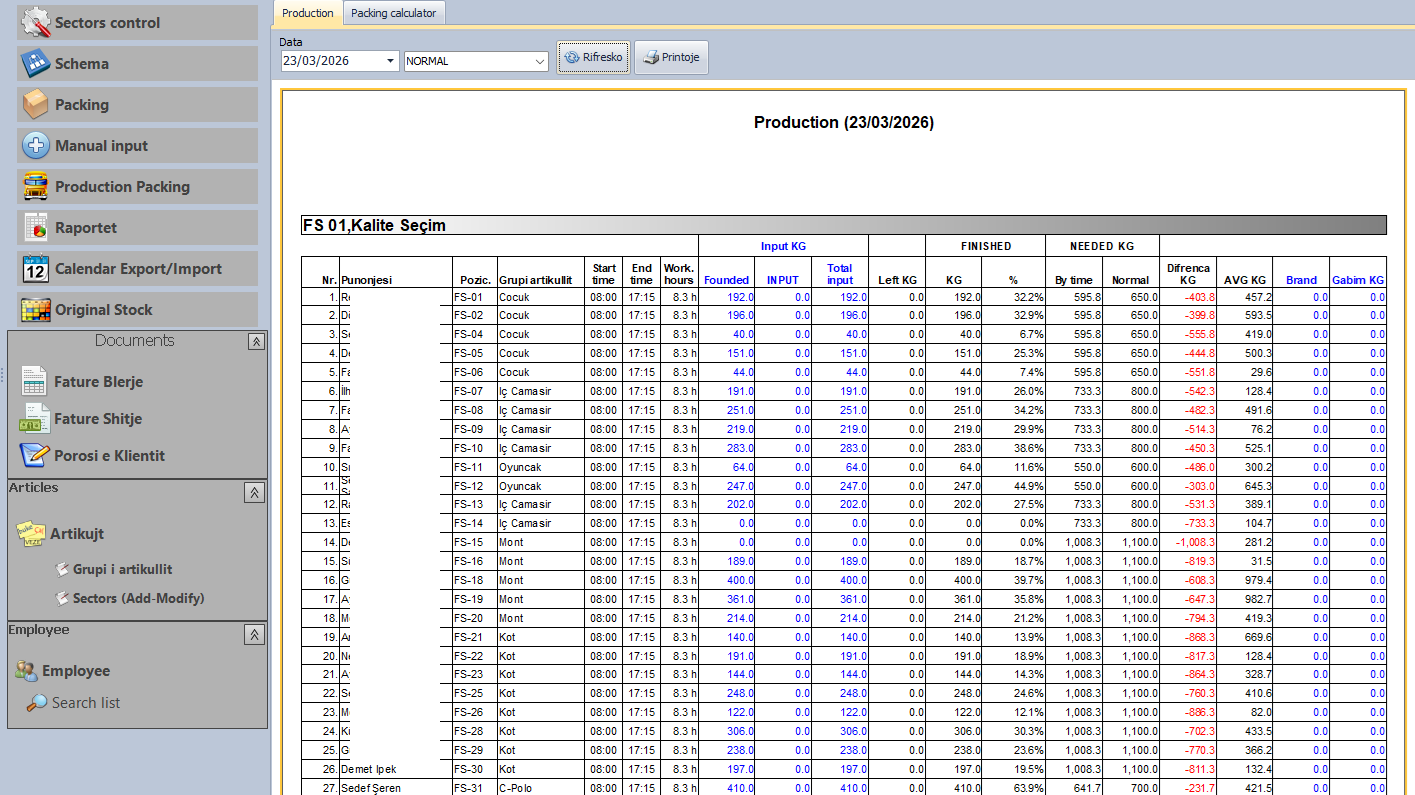Viewport: 1415px width, 795px height.
Task: Open Production Packing via its bus icon
Action: click(36, 186)
